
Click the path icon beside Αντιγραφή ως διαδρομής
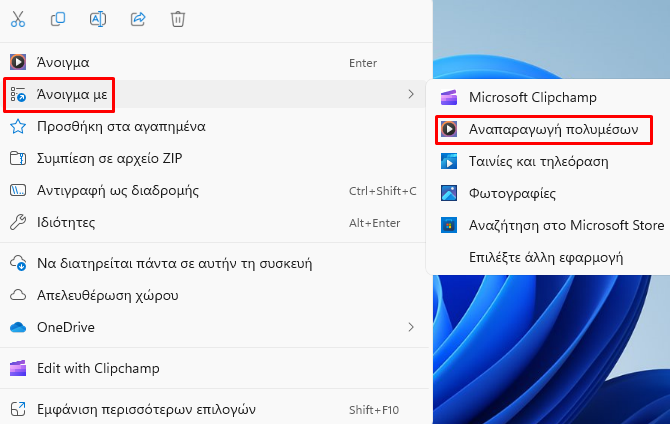(x=18, y=191)
